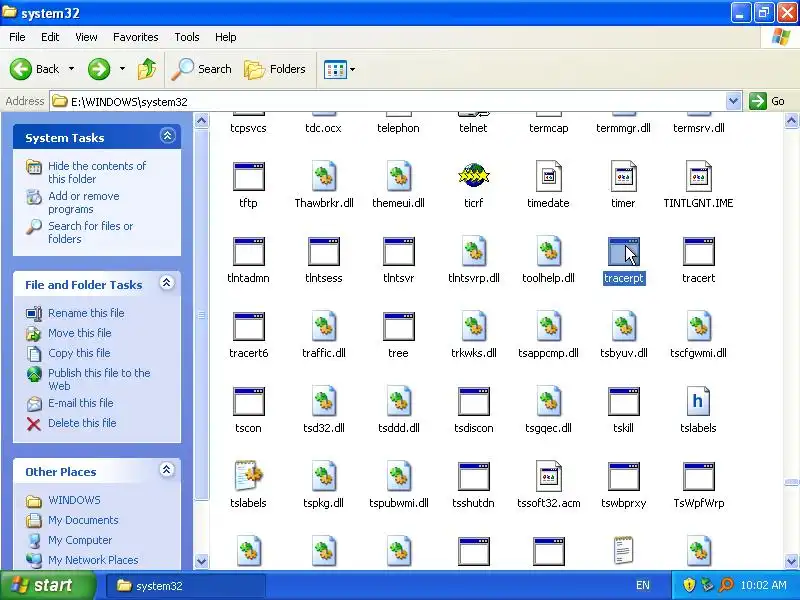The height and width of the screenshot is (600, 800).
Task: Click the Search toolbar button
Action: click(202, 69)
